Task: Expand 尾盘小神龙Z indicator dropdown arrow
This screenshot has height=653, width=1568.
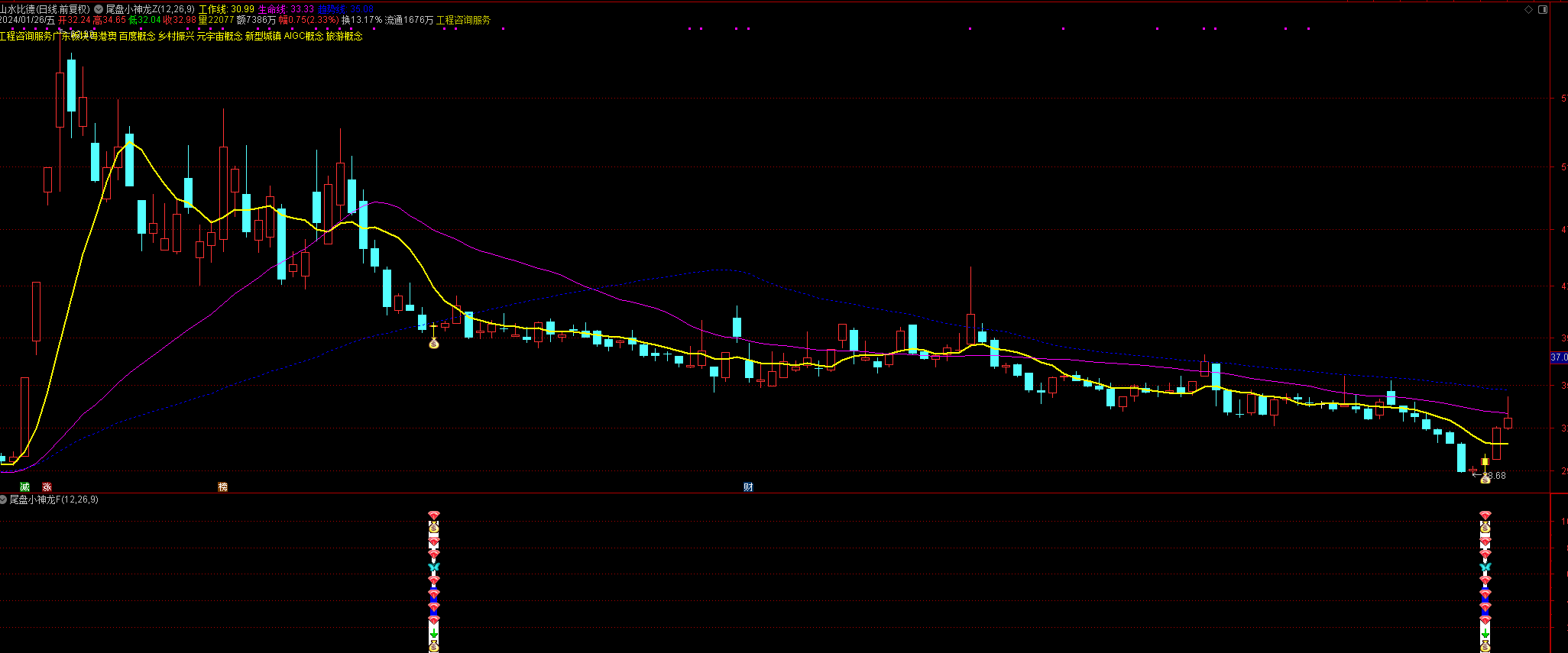Action: (x=99, y=9)
